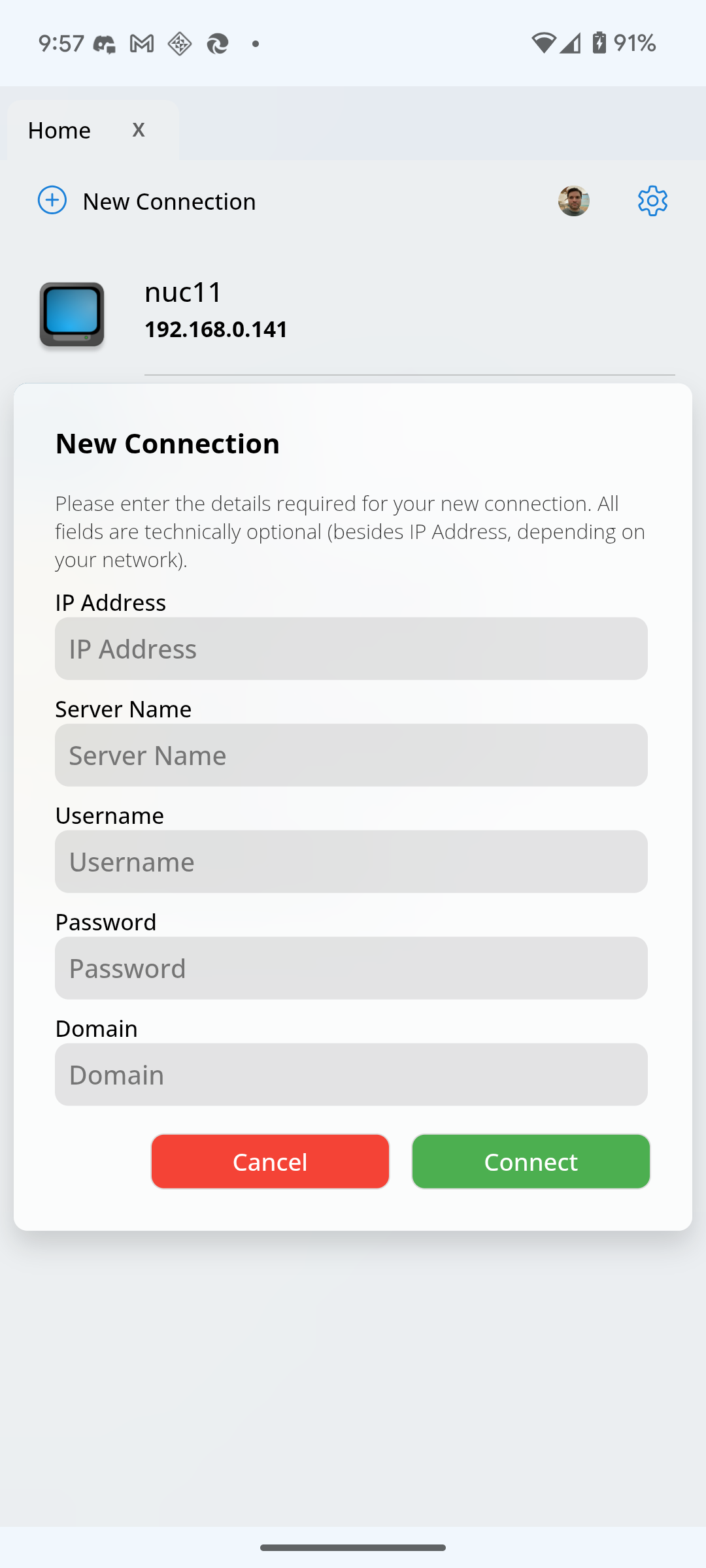Click into the Server Name field
Screen dimensions: 706x1568
coord(351,755)
